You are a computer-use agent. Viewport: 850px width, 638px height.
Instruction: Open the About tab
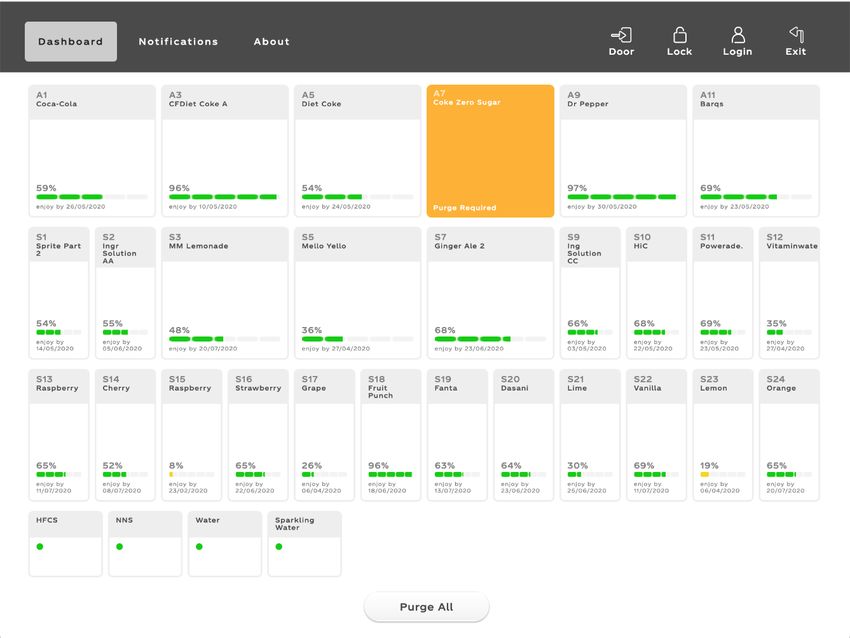[272, 41]
